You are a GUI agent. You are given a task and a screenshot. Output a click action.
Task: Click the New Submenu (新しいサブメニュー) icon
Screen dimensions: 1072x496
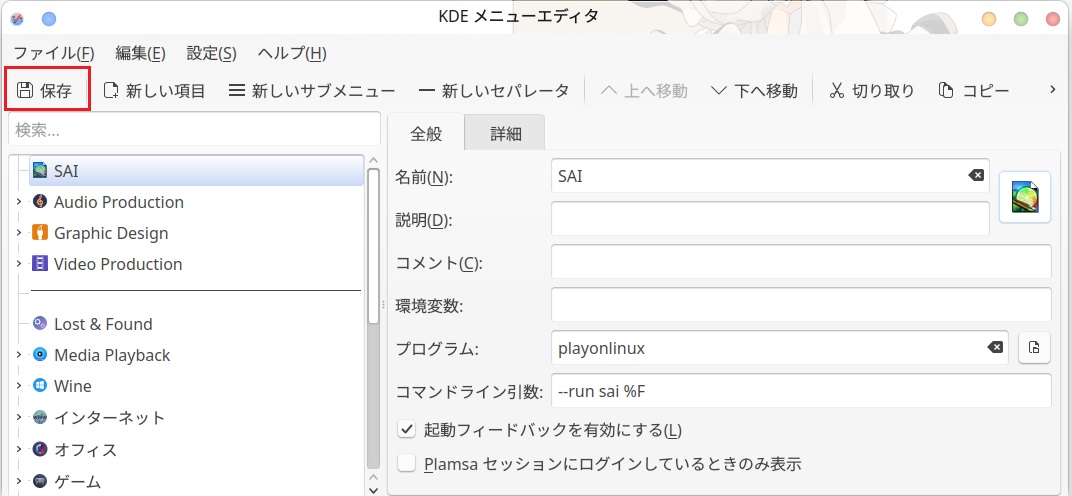click(237, 91)
